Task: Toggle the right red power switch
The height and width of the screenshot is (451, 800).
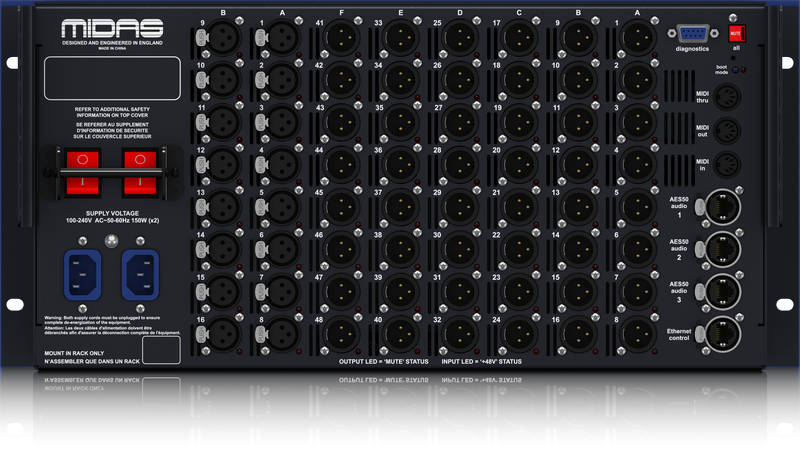Action: pos(139,172)
